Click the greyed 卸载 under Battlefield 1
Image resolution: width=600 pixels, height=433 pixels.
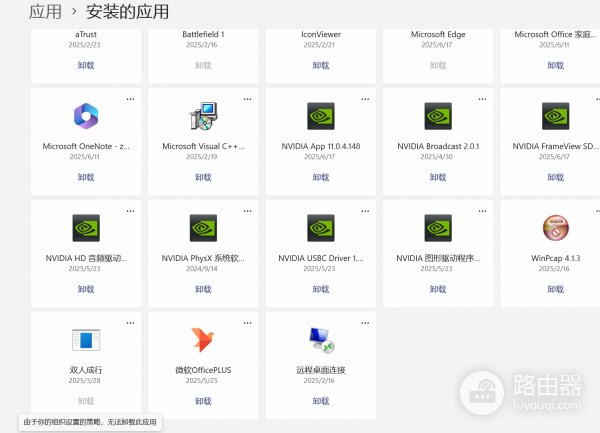[x=203, y=65]
